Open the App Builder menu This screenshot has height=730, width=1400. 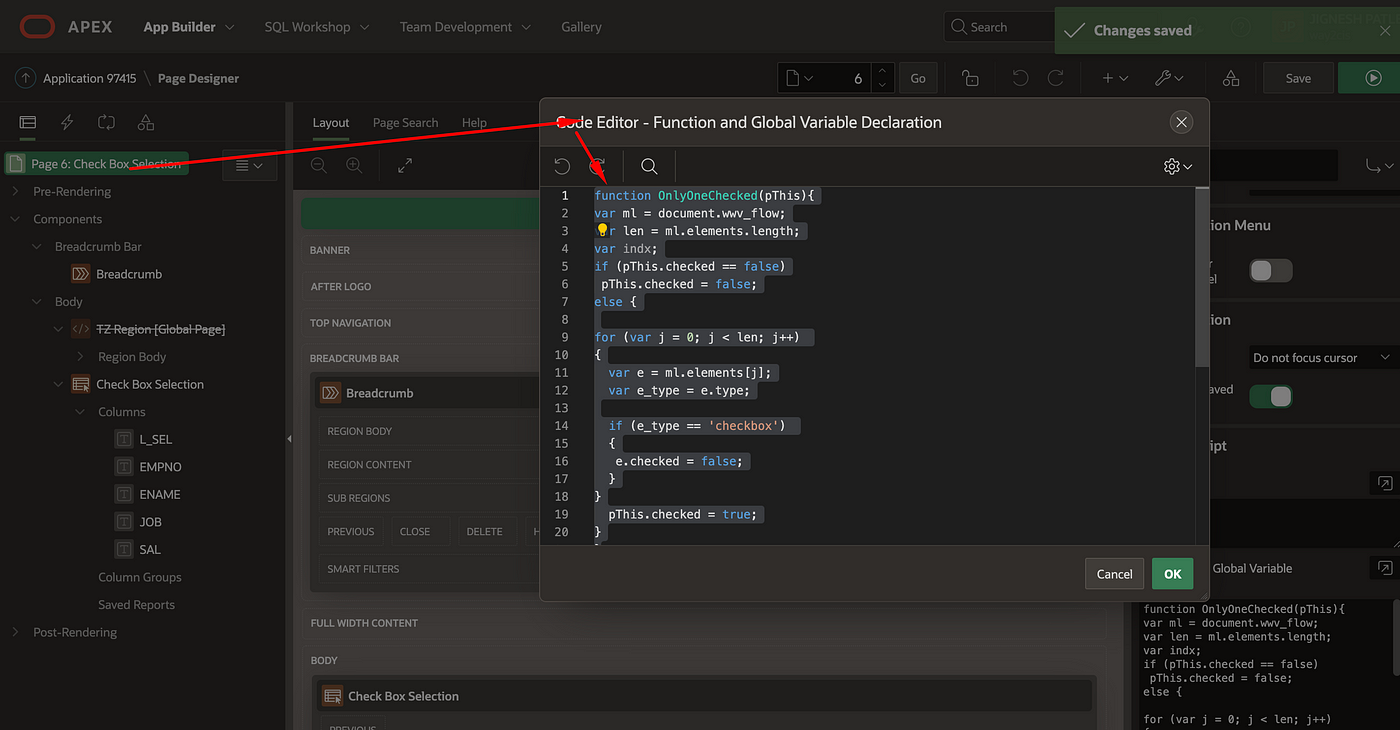click(x=188, y=27)
